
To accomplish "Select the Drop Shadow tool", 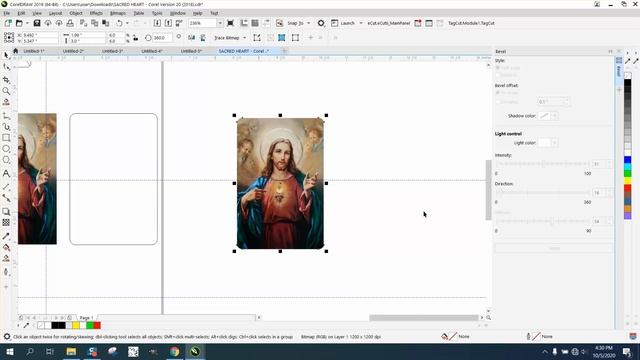I will coord(6,211).
